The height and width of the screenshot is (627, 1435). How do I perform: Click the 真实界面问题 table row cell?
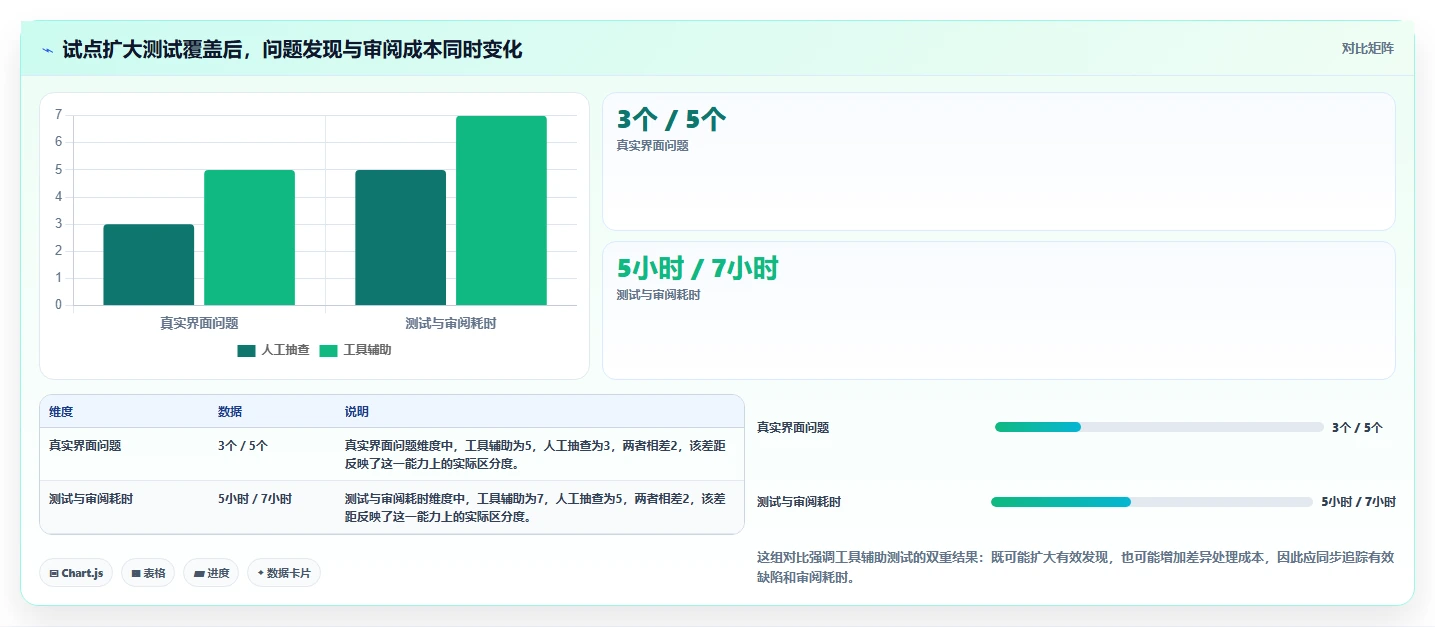click(85, 446)
